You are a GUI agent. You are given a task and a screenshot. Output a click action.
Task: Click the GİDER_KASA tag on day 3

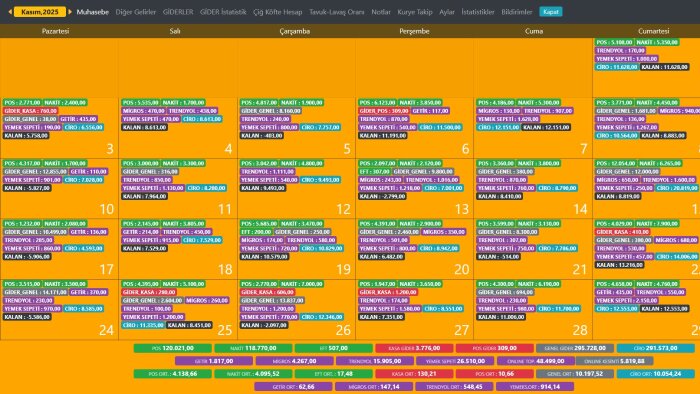pyautogui.click(x=31, y=111)
